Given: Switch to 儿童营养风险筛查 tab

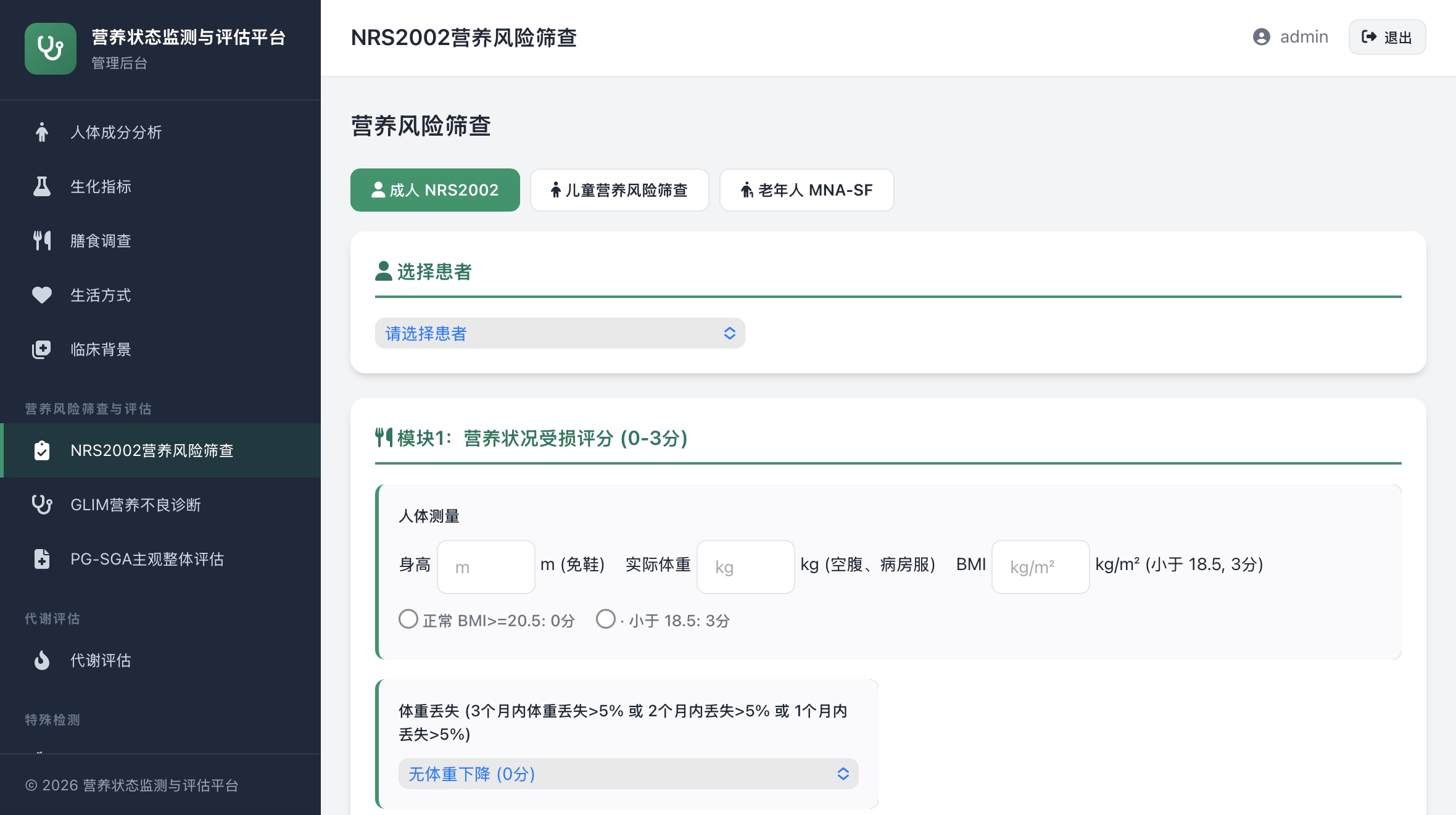Looking at the screenshot, I should (x=619, y=190).
